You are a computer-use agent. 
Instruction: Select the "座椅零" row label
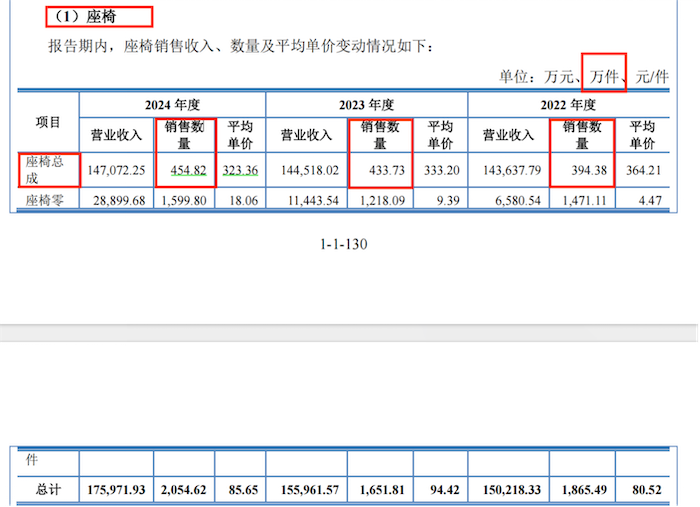coord(44,200)
